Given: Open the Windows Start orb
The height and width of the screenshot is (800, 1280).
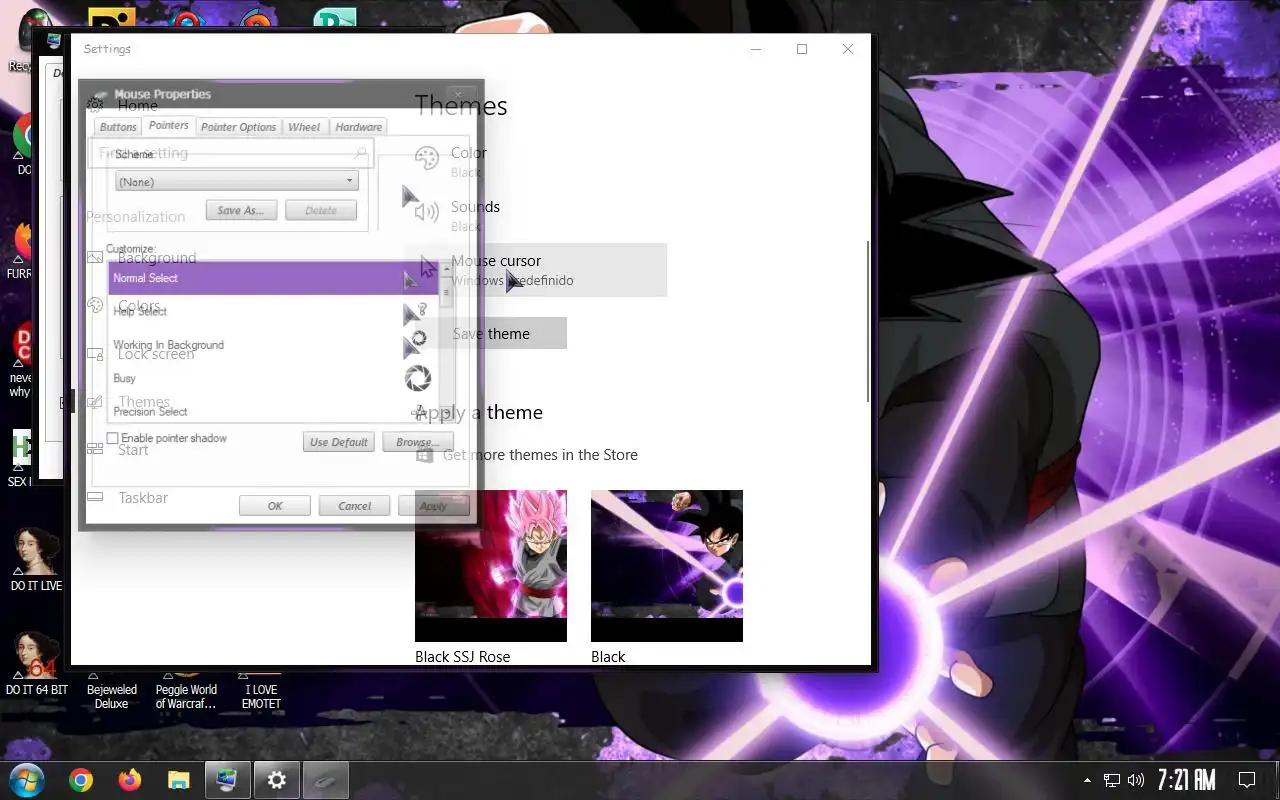Looking at the screenshot, I should tap(26, 780).
